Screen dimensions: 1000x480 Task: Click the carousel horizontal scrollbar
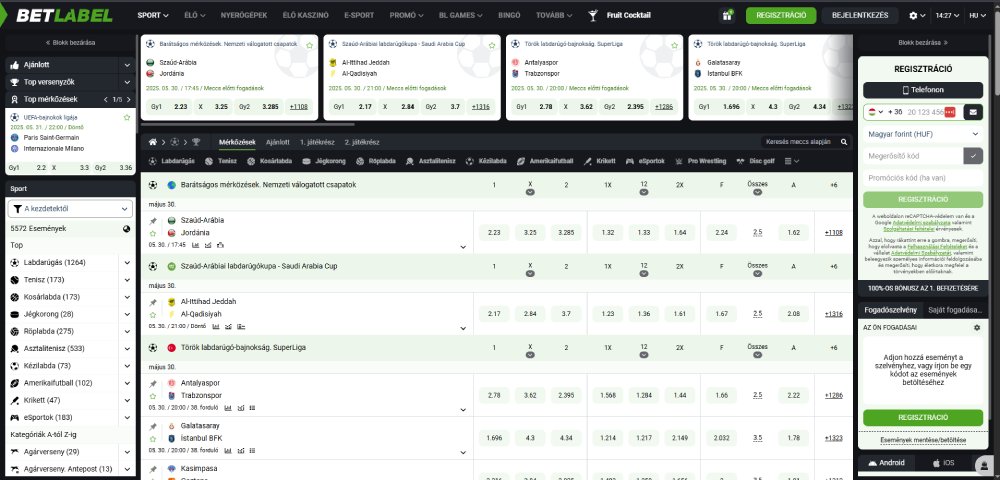pos(247,124)
